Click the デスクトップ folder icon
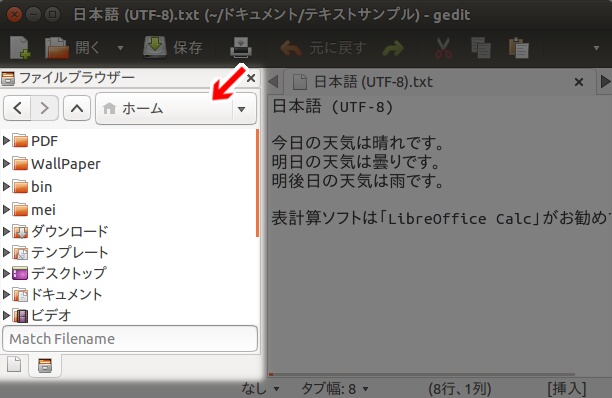The height and width of the screenshot is (398, 612). pos(20,274)
